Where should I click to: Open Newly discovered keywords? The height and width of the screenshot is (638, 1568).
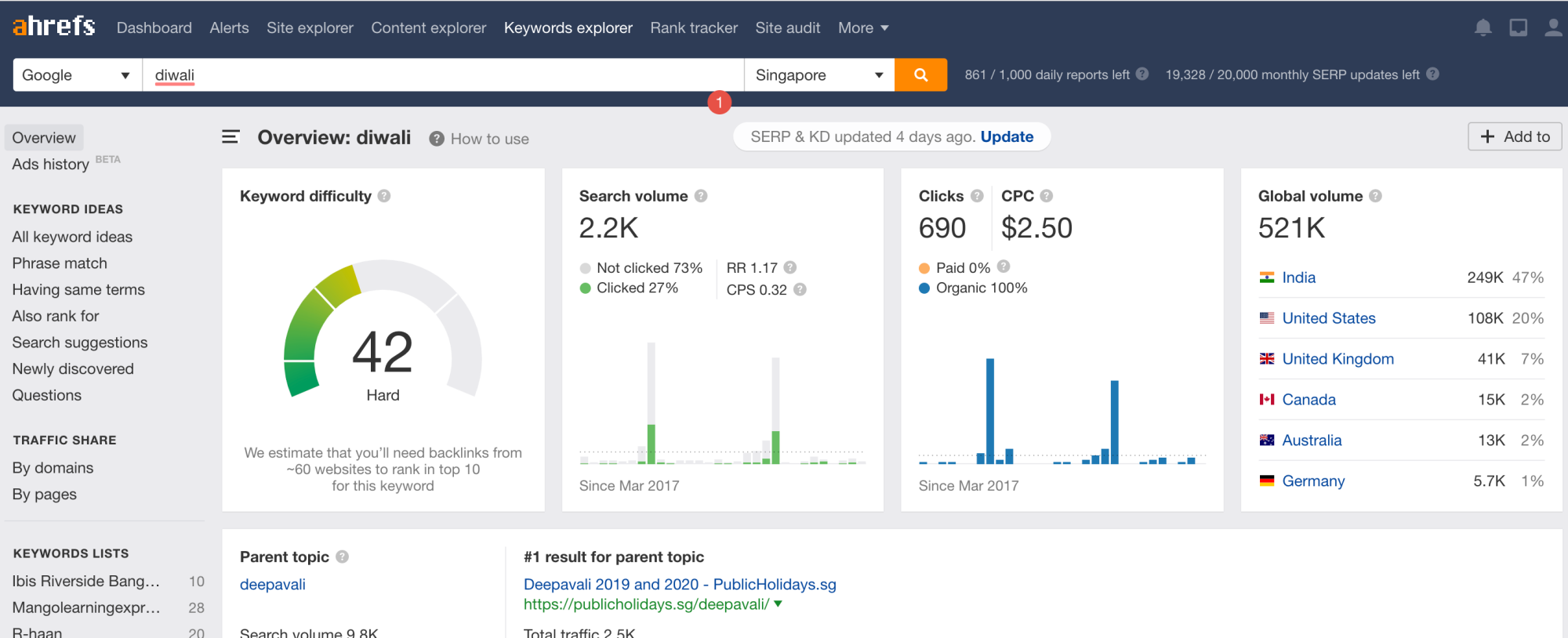[73, 368]
